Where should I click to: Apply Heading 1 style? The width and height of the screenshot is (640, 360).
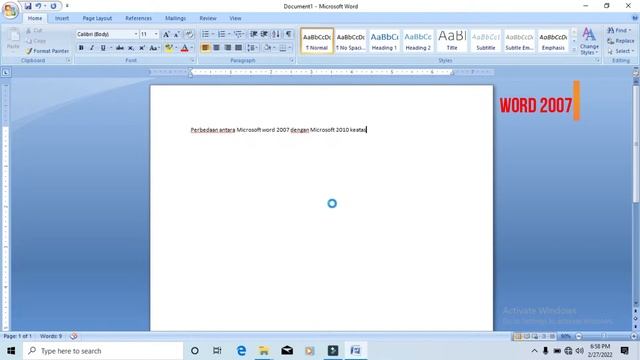[384, 40]
